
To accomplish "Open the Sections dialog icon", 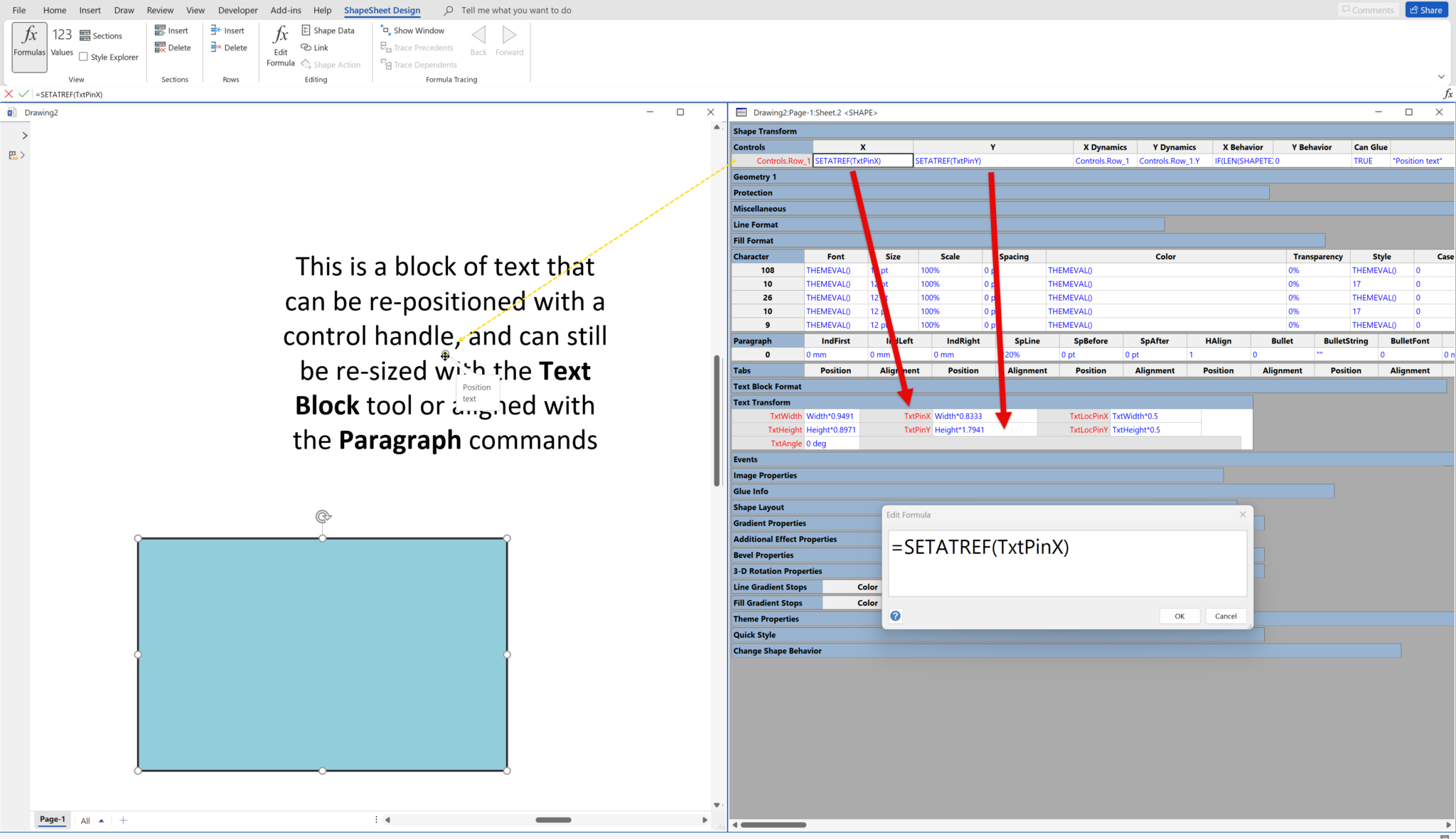I will tap(83, 35).
